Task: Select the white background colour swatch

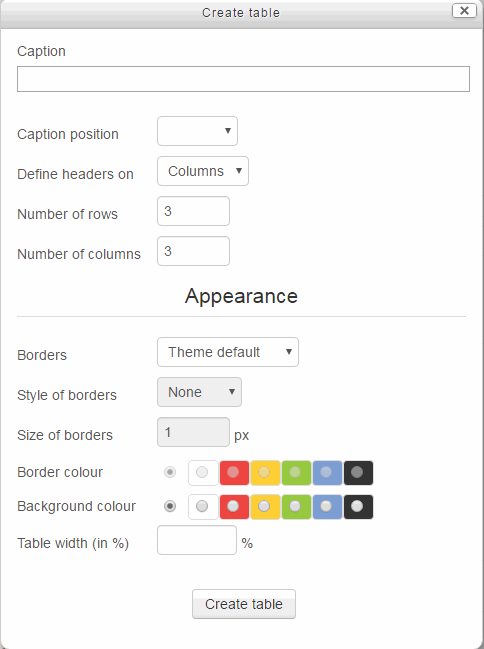Action: click(x=203, y=507)
